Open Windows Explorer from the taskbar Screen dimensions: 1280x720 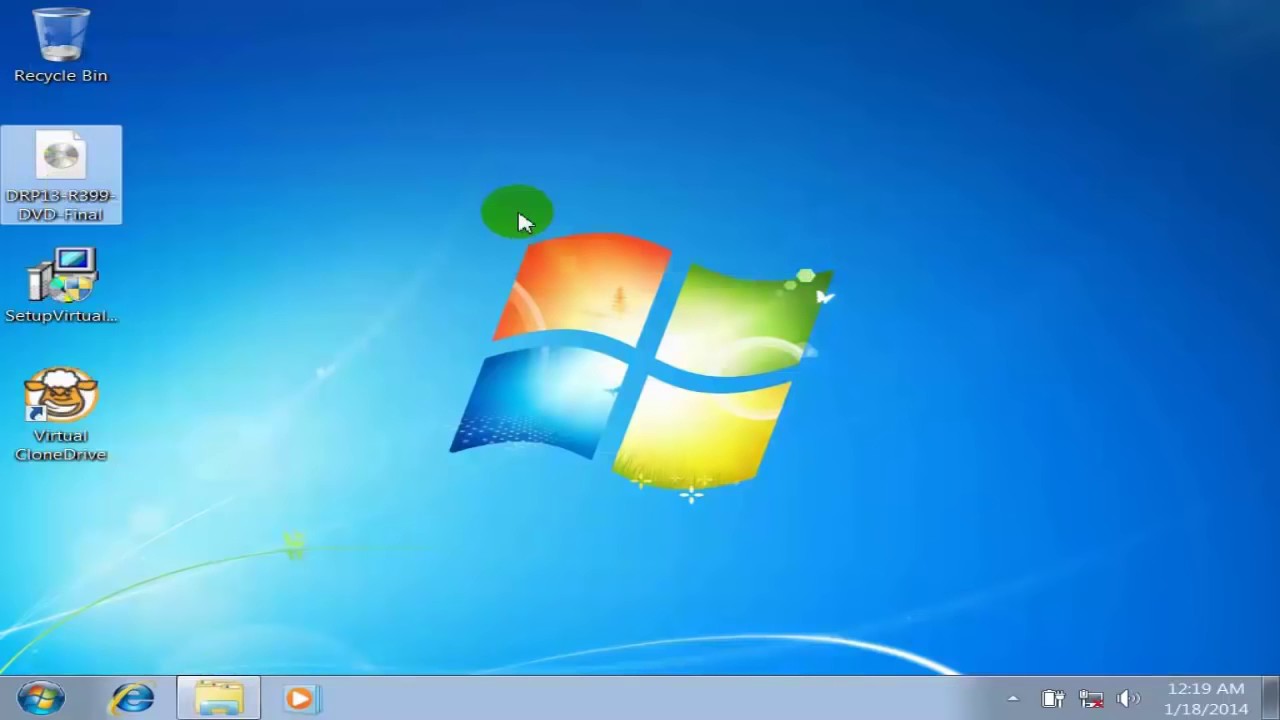(x=219, y=698)
